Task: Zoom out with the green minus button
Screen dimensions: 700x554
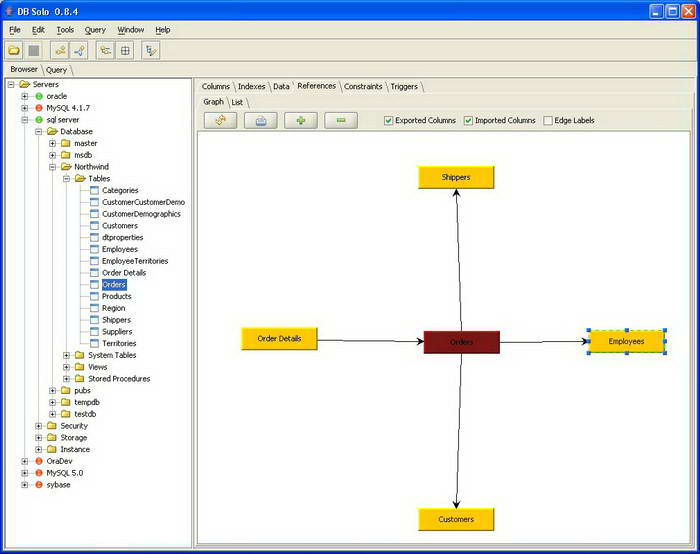Action: (x=340, y=121)
